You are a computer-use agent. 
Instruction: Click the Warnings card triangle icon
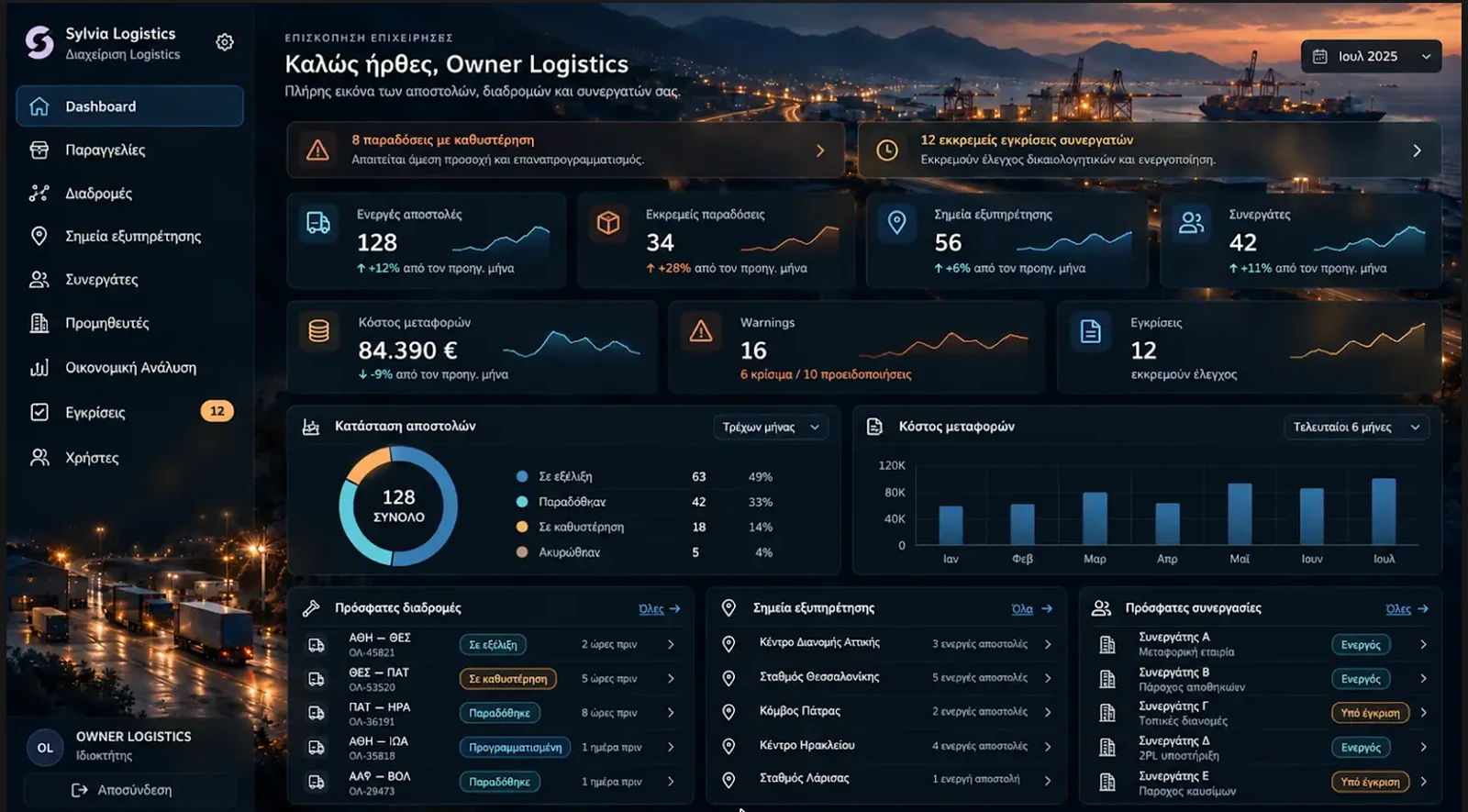(x=701, y=331)
